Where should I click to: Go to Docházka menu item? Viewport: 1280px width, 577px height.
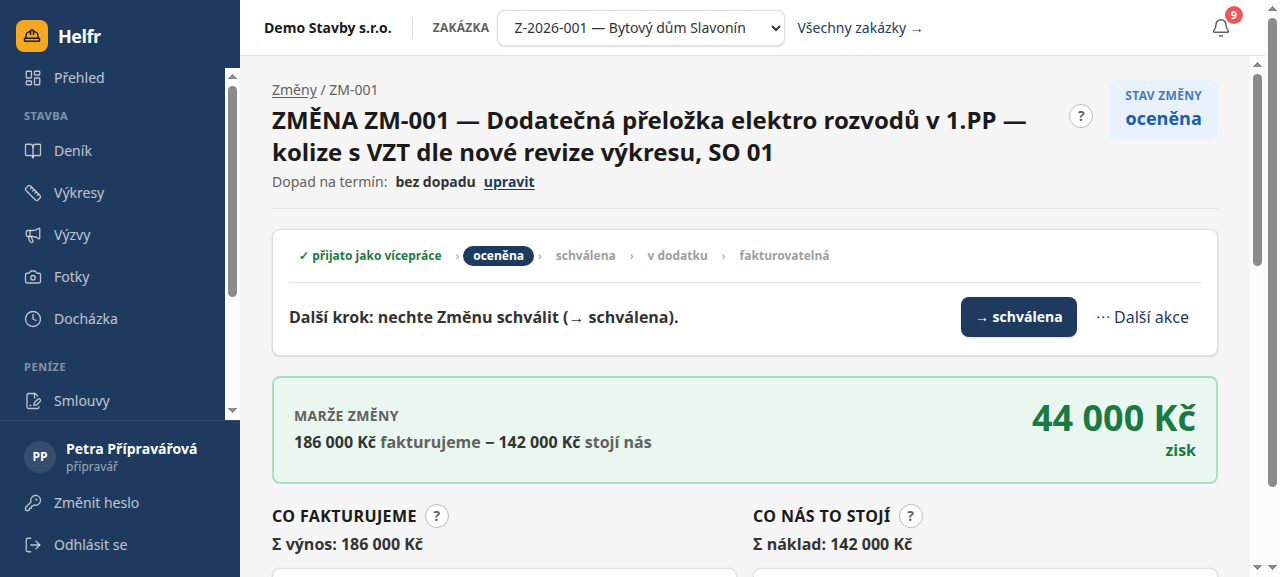pyautogui.click(x=112, y=319)
